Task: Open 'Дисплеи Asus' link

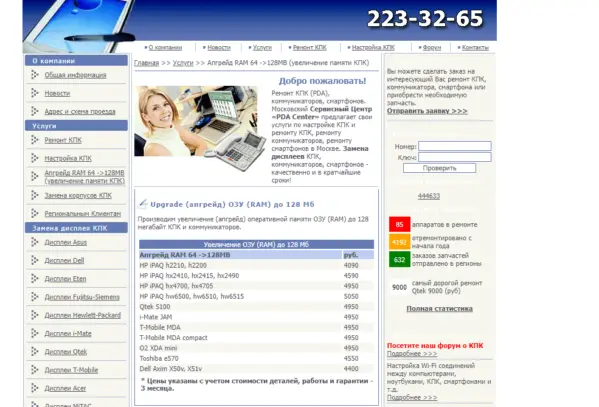Action: point(66,242)
